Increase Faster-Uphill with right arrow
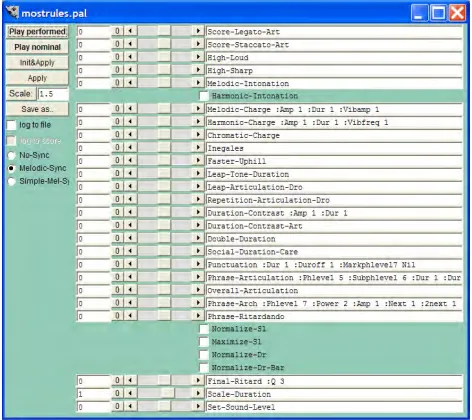The image size is (472, 420). 198,160
